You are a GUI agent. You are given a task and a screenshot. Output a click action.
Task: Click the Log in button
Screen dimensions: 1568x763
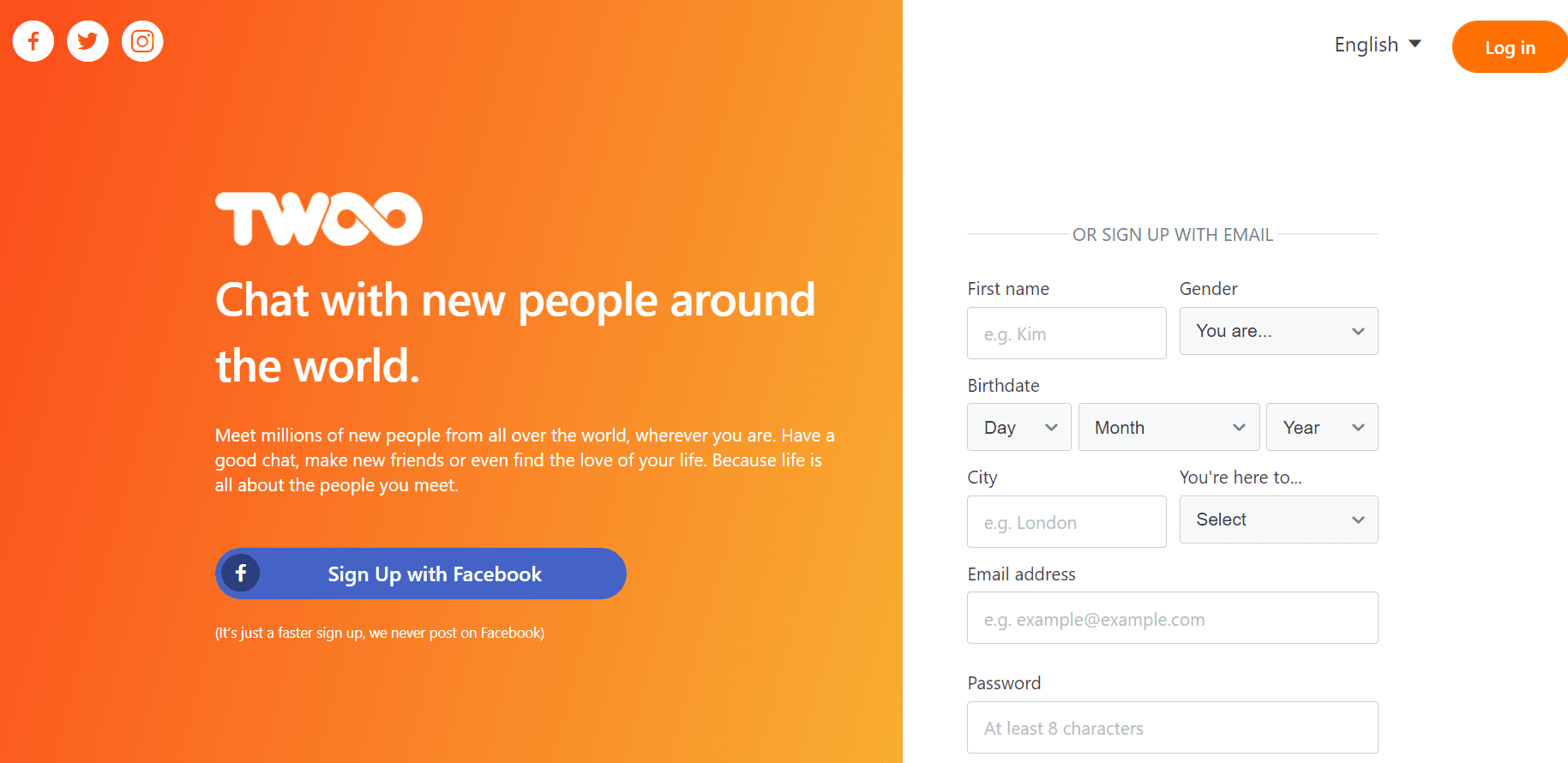[1509, 47]
